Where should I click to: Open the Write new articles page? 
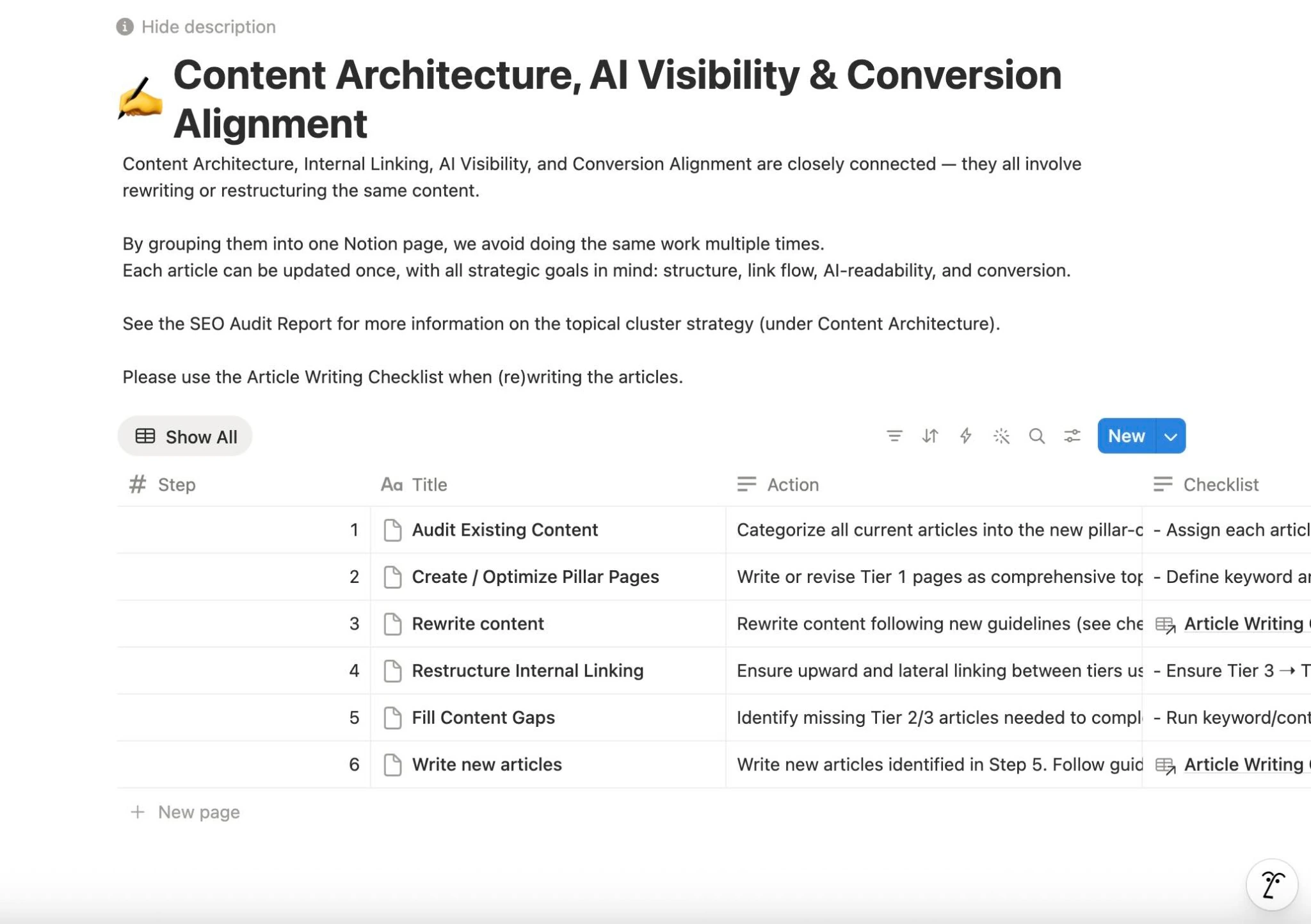487,765
